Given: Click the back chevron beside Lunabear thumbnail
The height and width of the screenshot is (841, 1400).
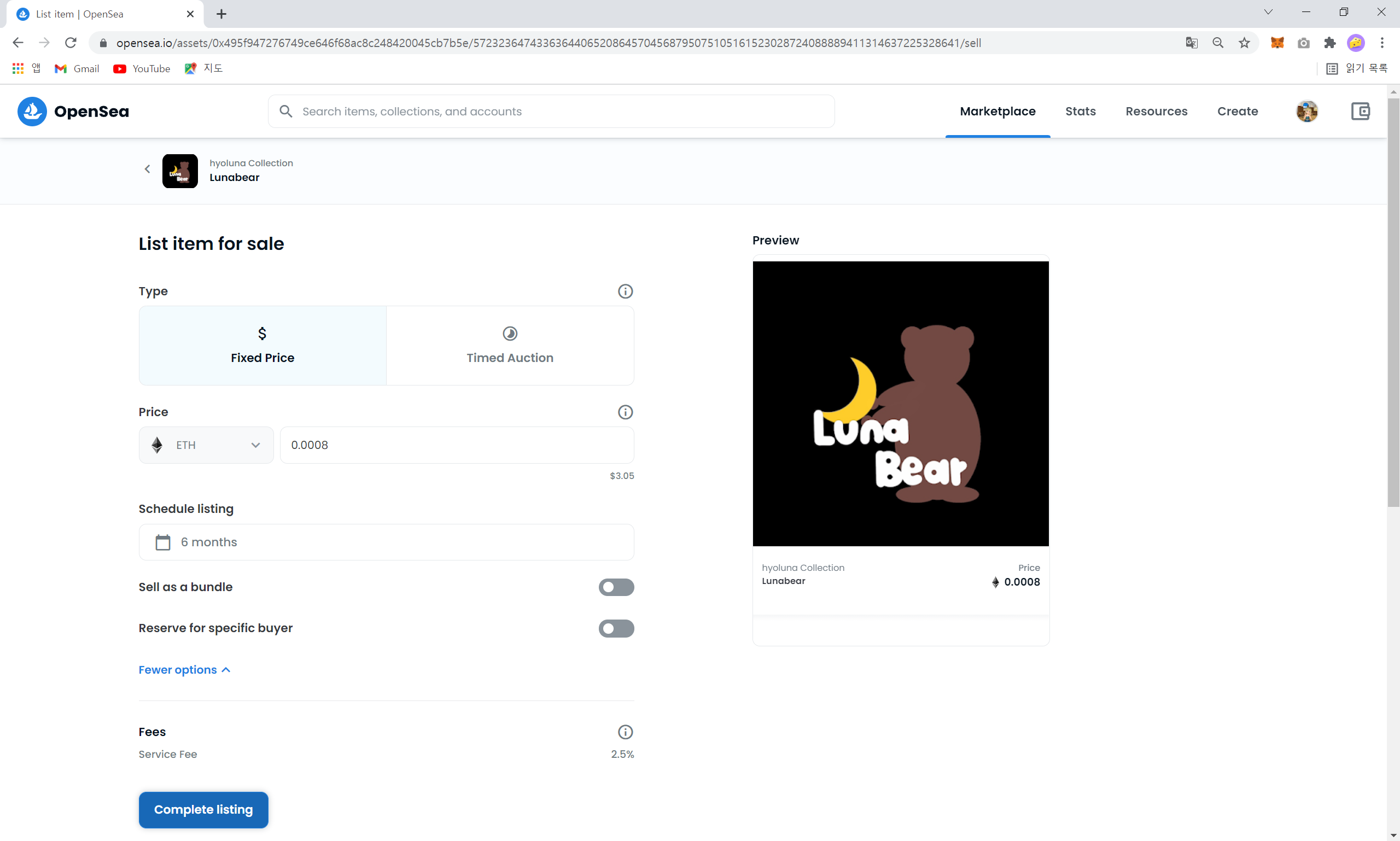Looking at the screenshot, I should point(147,169).
